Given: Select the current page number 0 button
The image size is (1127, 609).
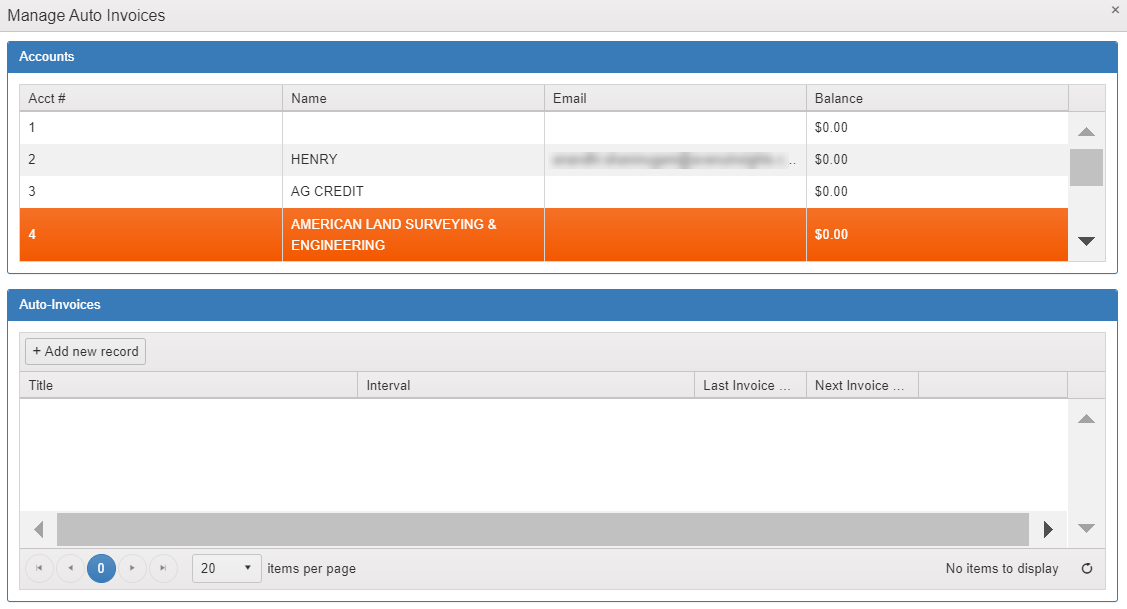Looking at the screenshot, I should (x=101, y=568).
